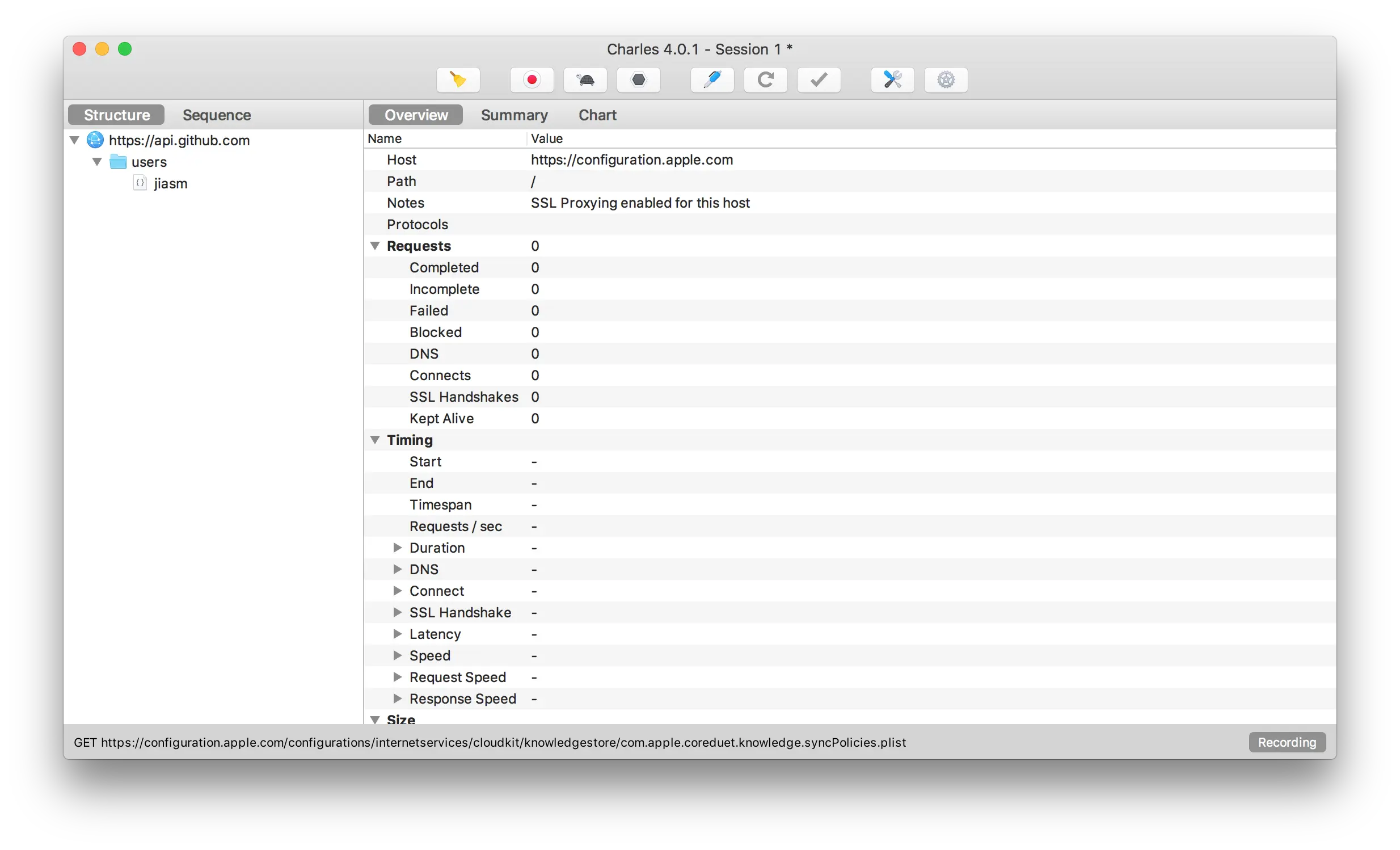This screenshot has width=1400, height=850.
Task: Click the Value column header
Action: (547, 138)
